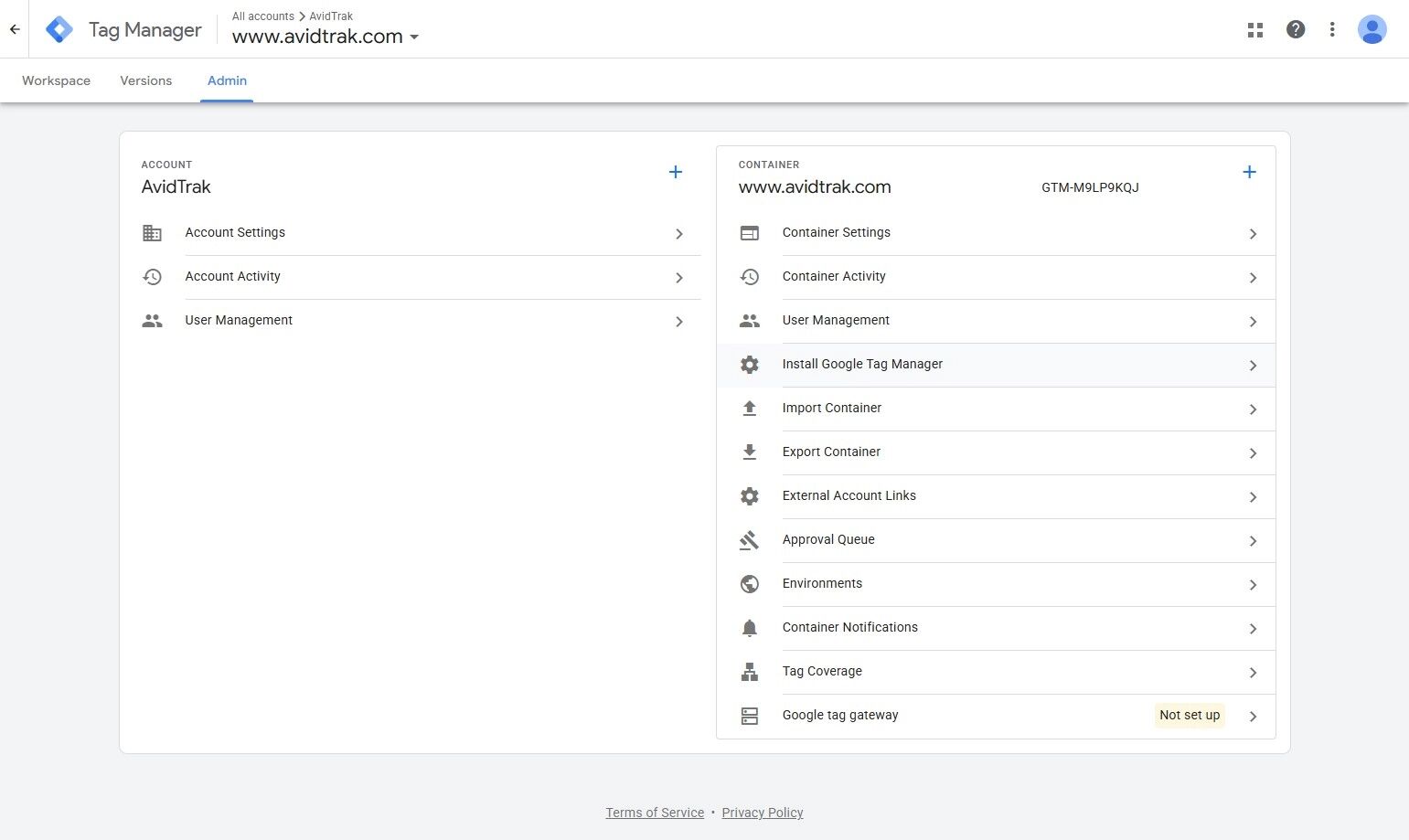Open the Google apps grid icon
Screen dimensions: 1409x840
1255,29
